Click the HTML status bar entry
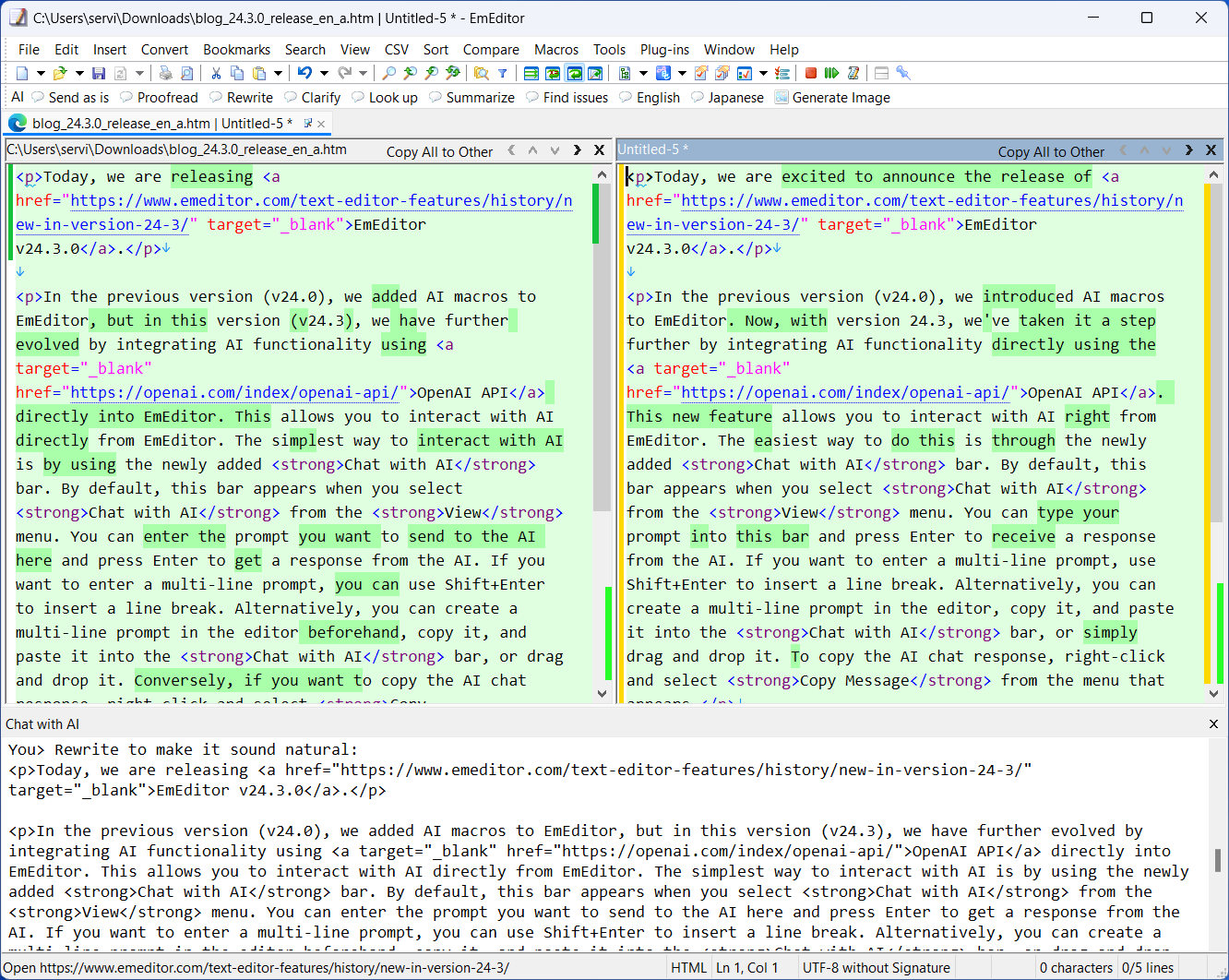Image resolution: width=1229 pixels, height=980 pixels. (688, 968)
